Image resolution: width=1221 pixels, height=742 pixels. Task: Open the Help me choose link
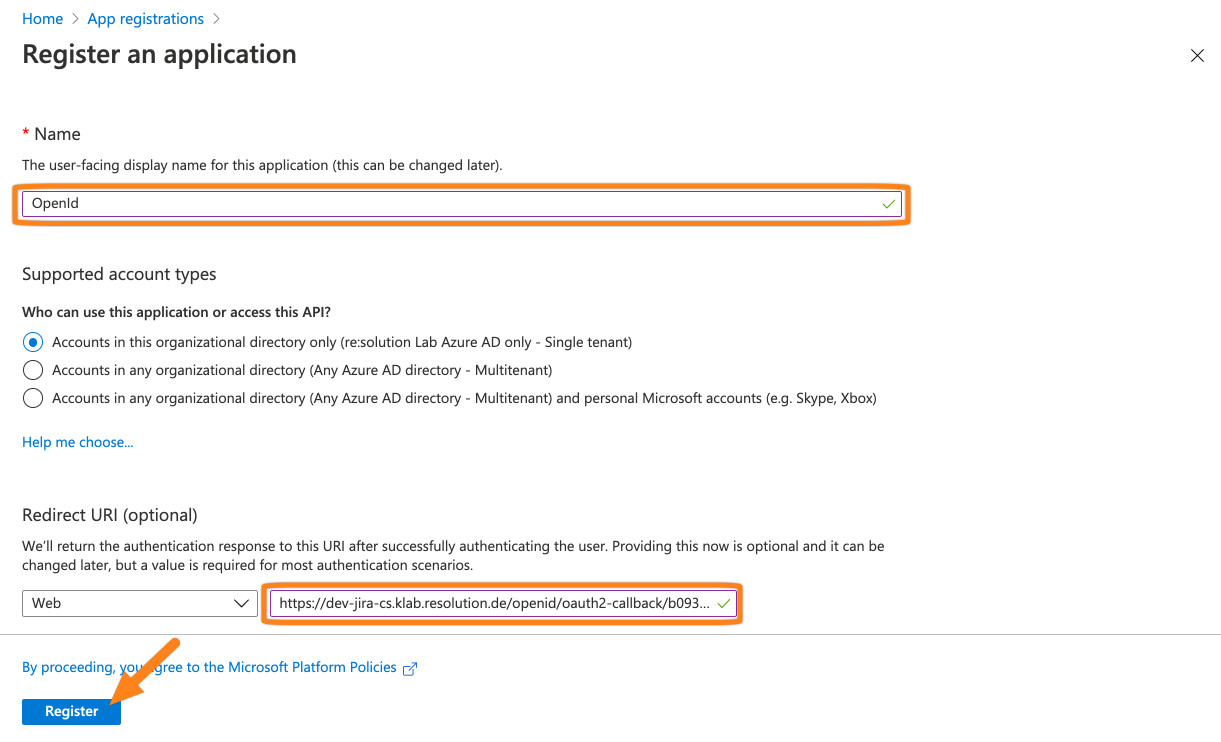[77, 441]
